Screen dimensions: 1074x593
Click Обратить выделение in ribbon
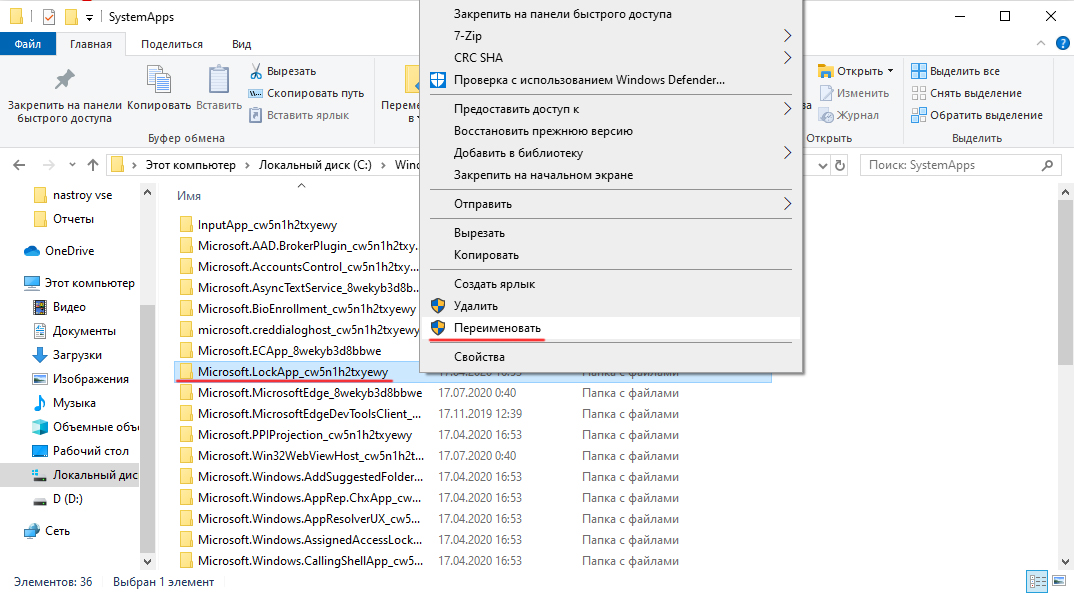[x=977, y=115]
